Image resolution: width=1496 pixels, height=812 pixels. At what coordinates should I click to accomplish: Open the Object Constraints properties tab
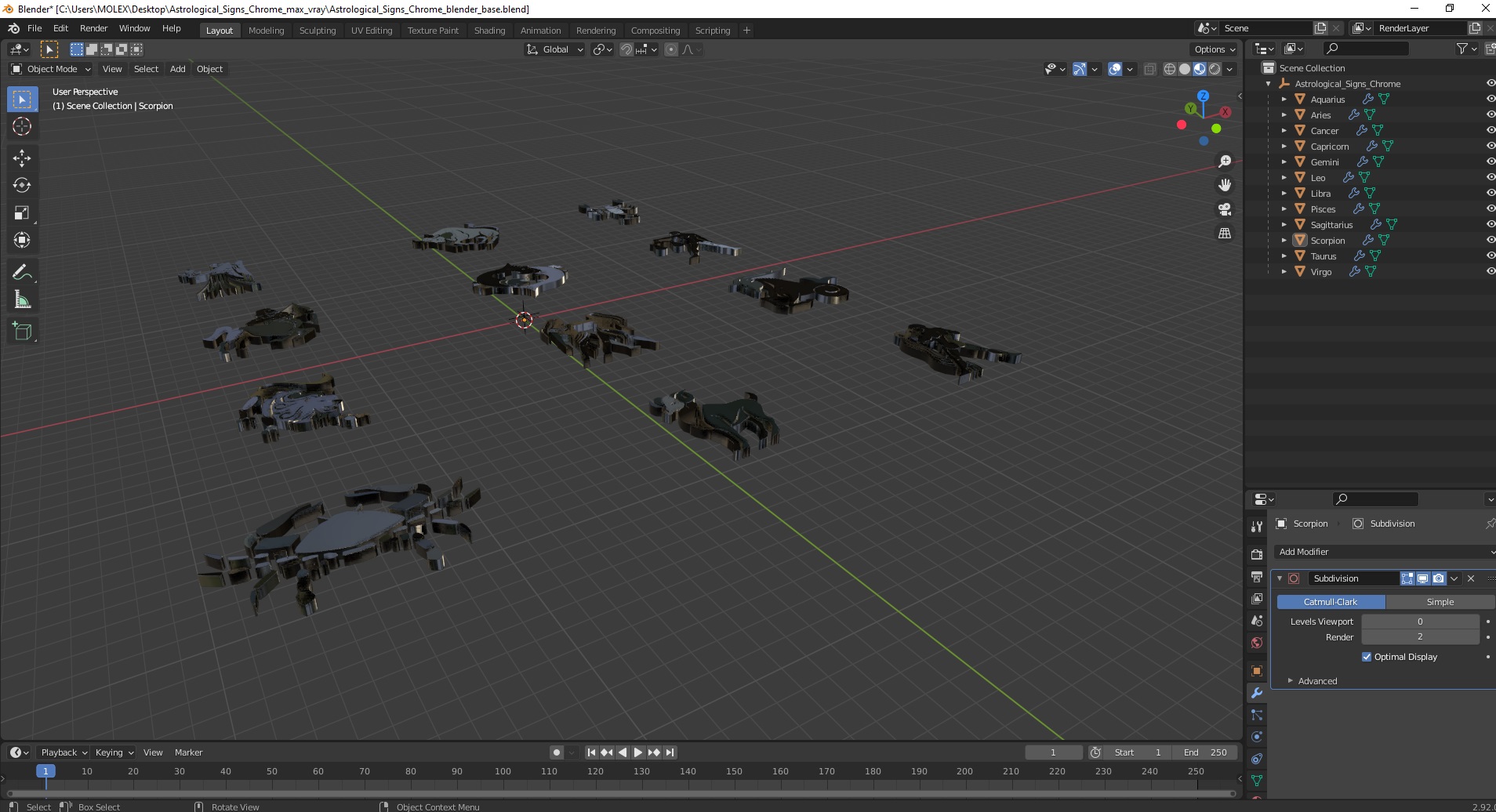pyautogui.click(x=1257, y=759)
